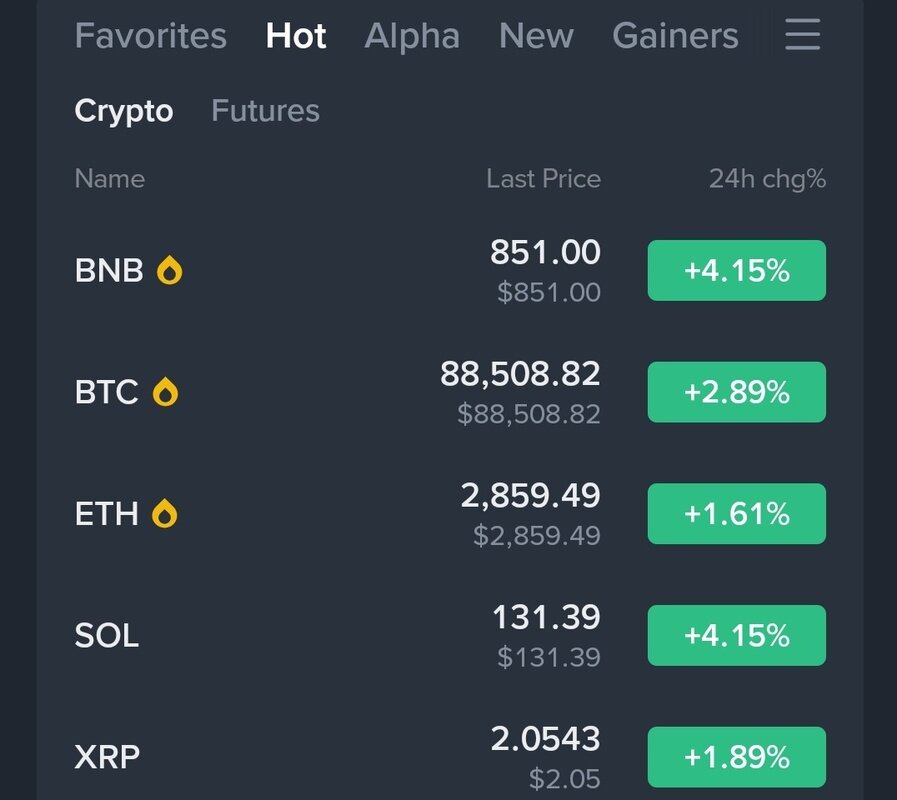Show the Gainers tab
Image resolution: width=897 pixels, height=800 pixels.
675,36
